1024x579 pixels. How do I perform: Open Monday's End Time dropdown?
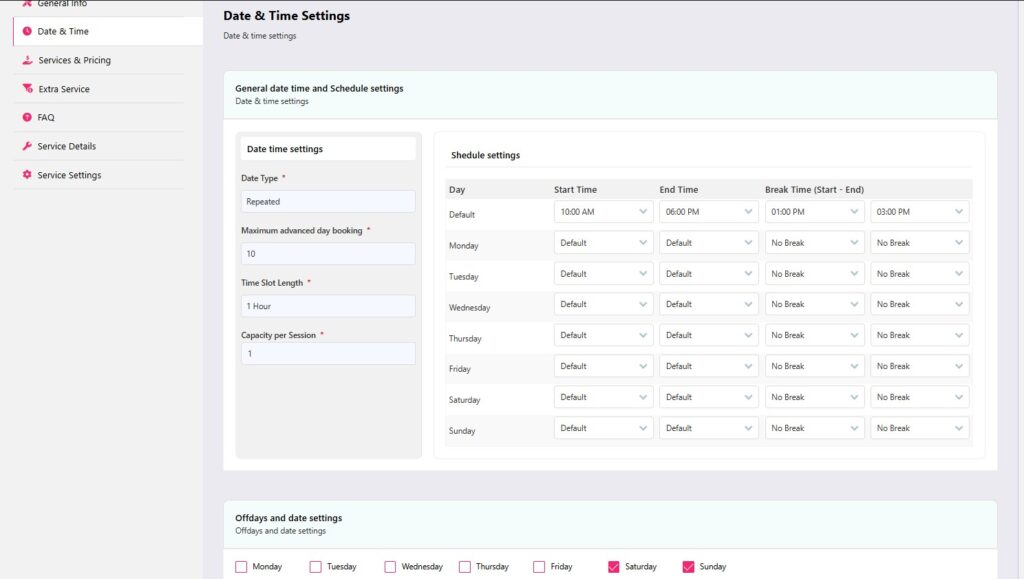pos(708,242)
